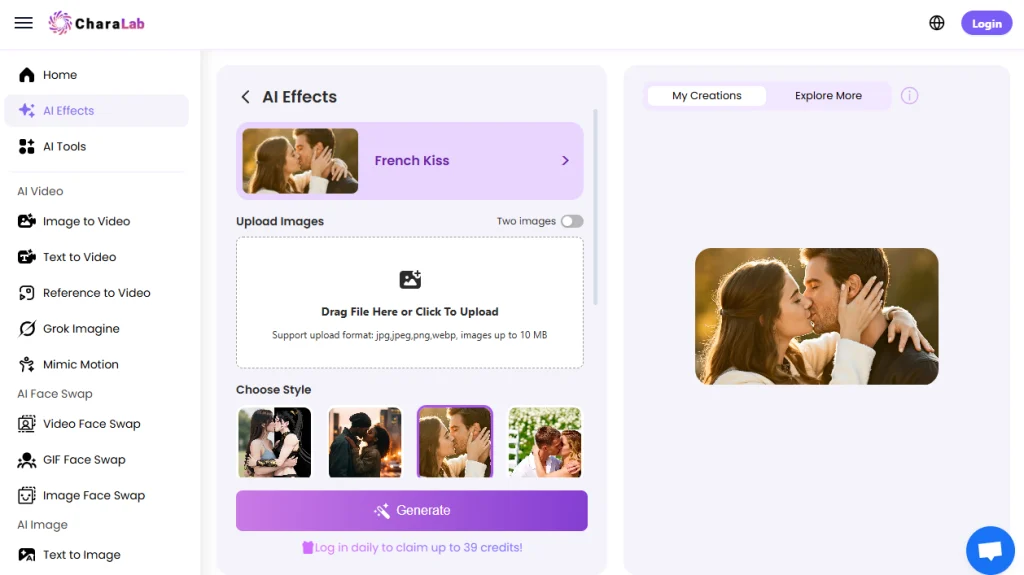The width and height of the screenshot is (1024, 575).
Task: Select AI Effects label in sidebar
Action: (69, 110)
